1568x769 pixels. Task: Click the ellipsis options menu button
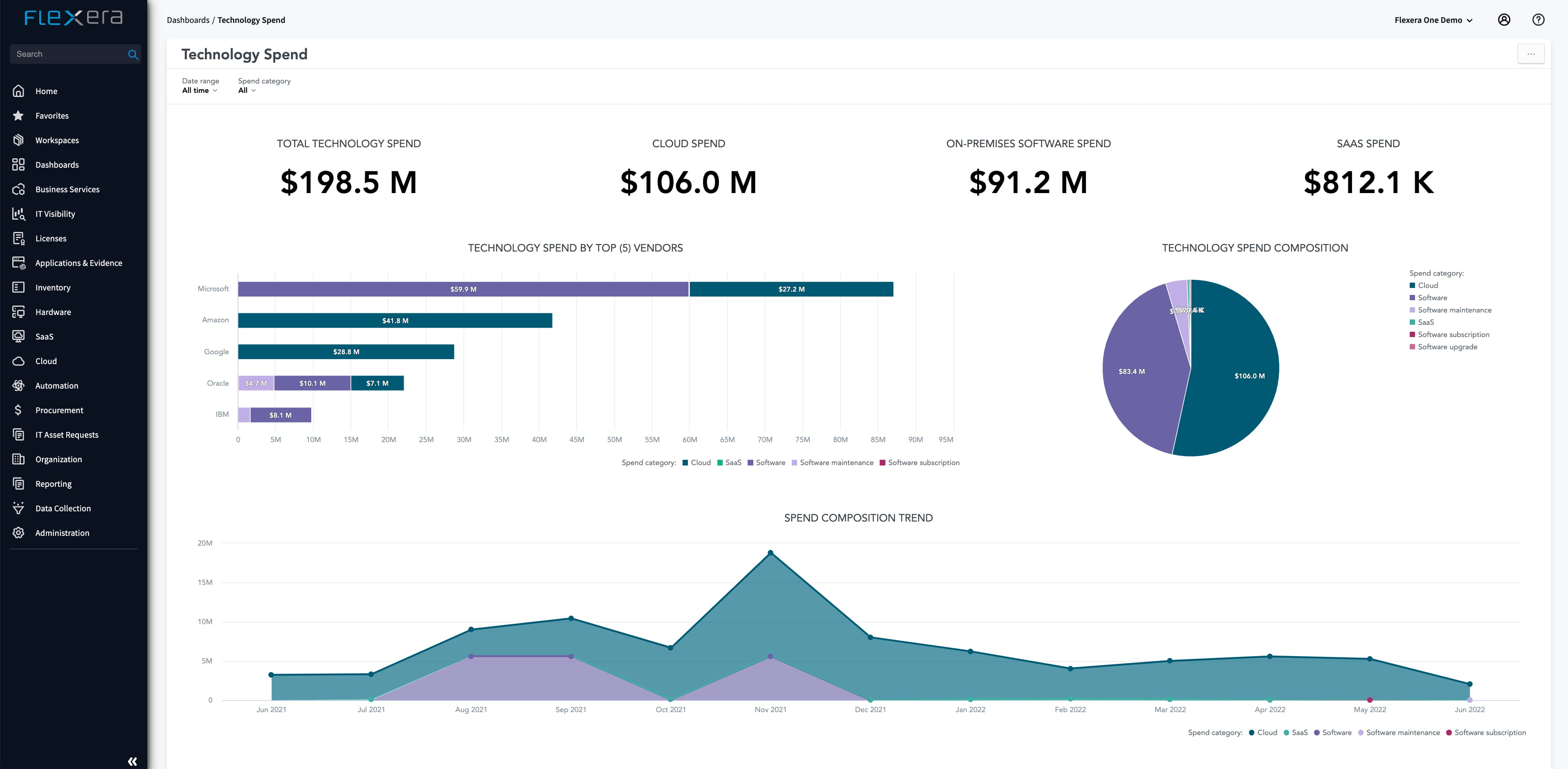1530,53
